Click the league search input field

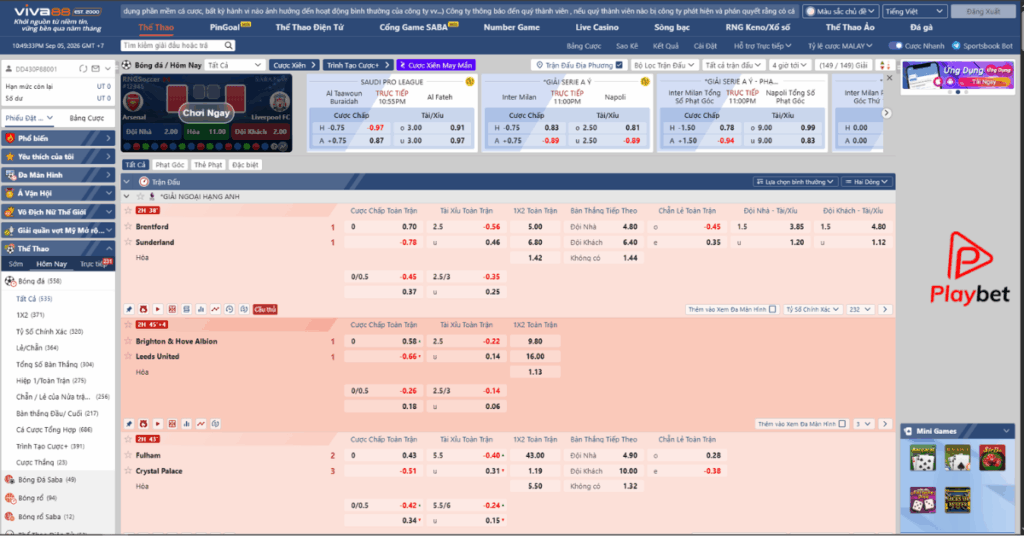coord(178,45)
